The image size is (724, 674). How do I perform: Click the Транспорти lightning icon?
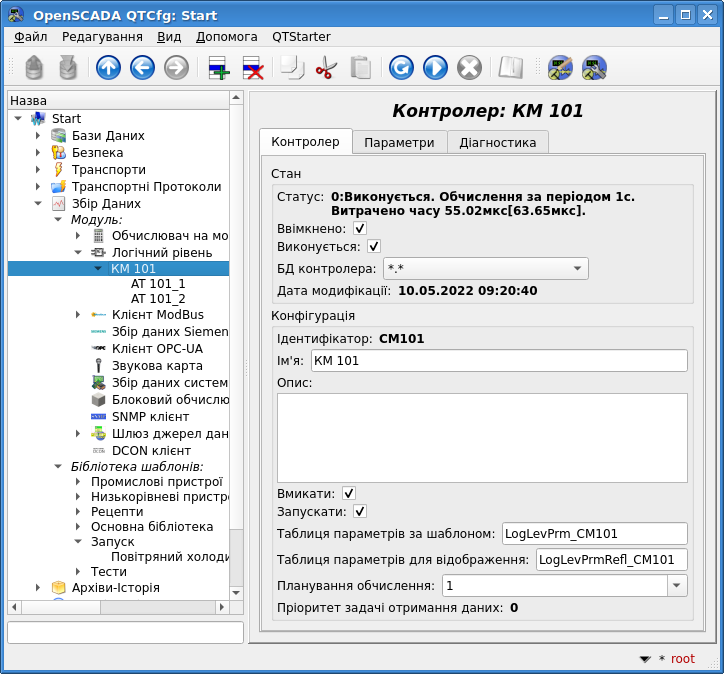point(59,169)
